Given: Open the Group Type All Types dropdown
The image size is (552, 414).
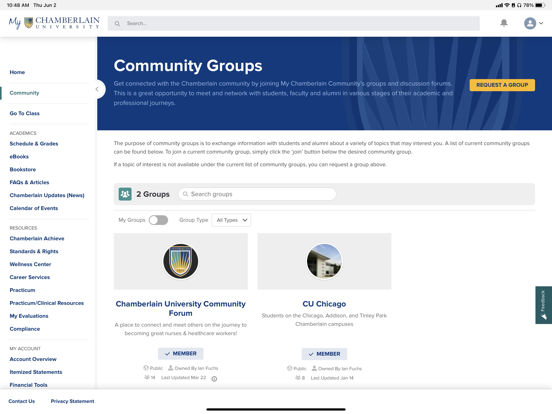Looking at the screenshot, I should (x=231, y=220).
